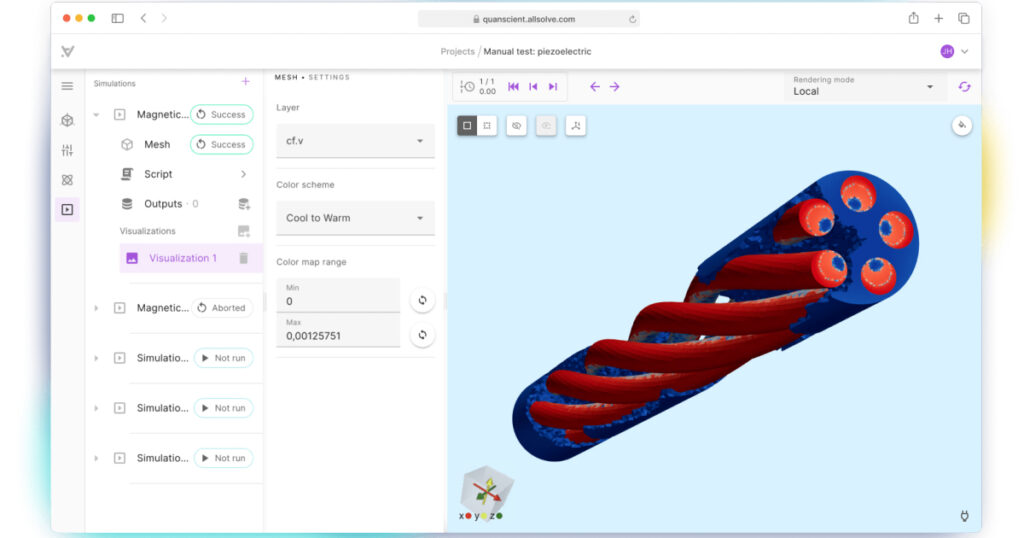The image size is (1024, 538).
Task: Open the paint bucket color tool
Action: (x=962, y=125)
